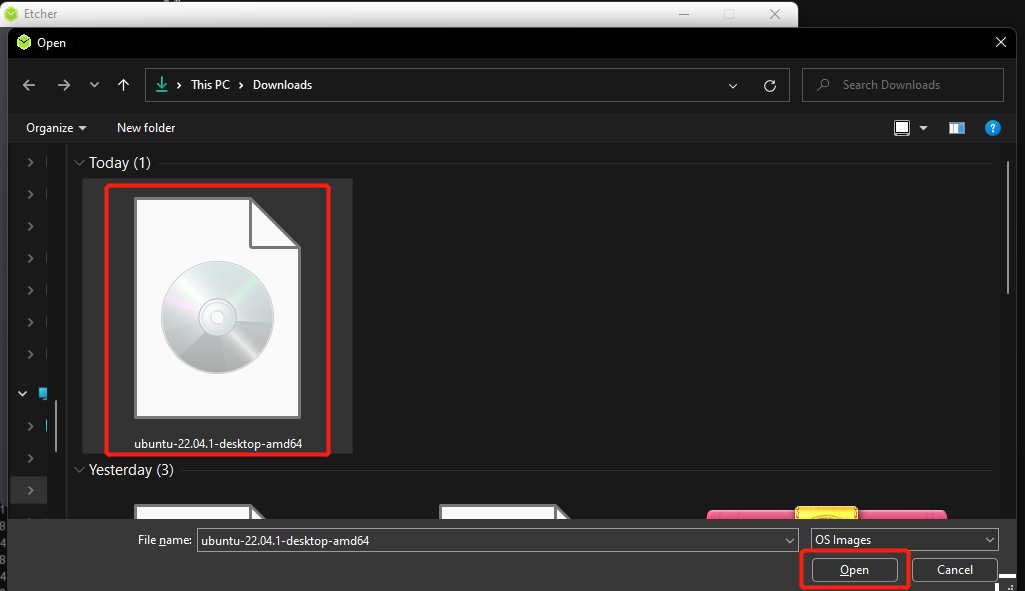Viewport: 1025px width, 591px height.
Task: Select 'Downloads' in the address breadcrumb
Action: tap(282, 85)
